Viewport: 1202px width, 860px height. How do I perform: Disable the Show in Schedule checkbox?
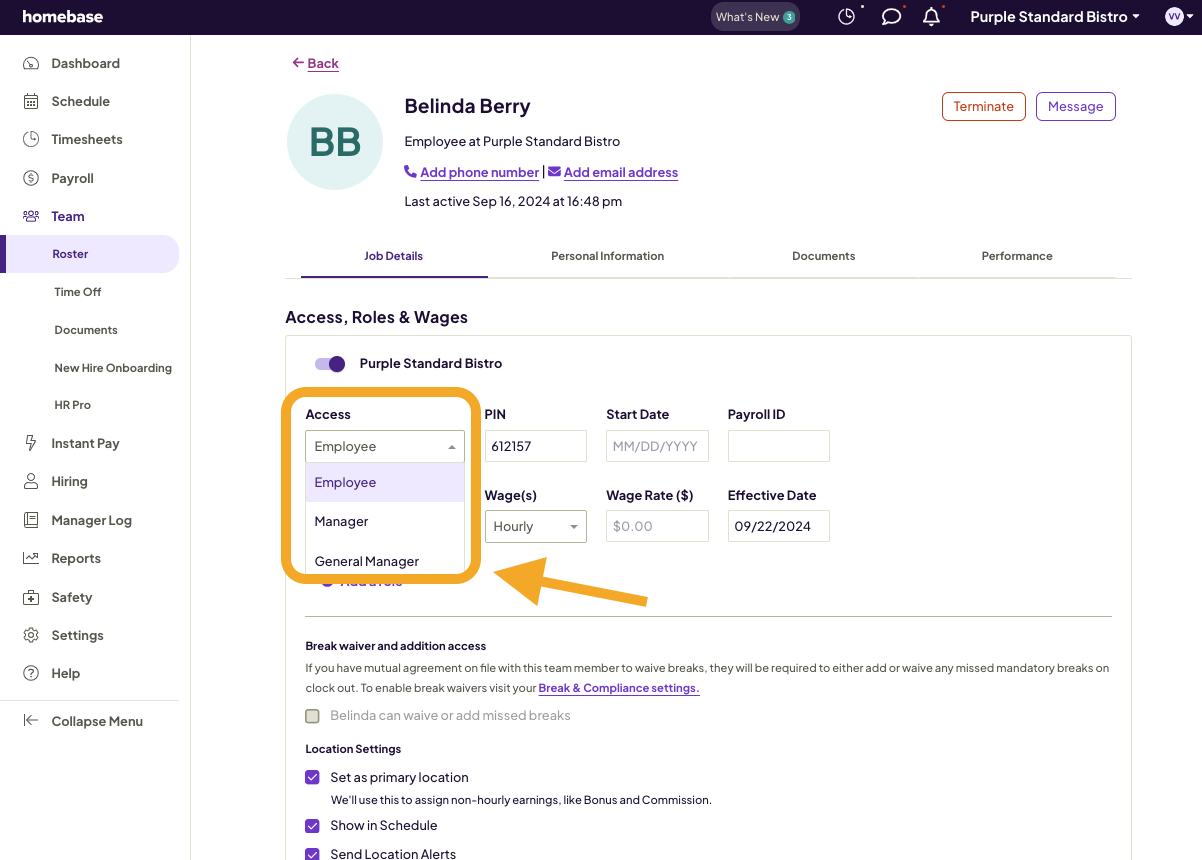click(312, 825)
